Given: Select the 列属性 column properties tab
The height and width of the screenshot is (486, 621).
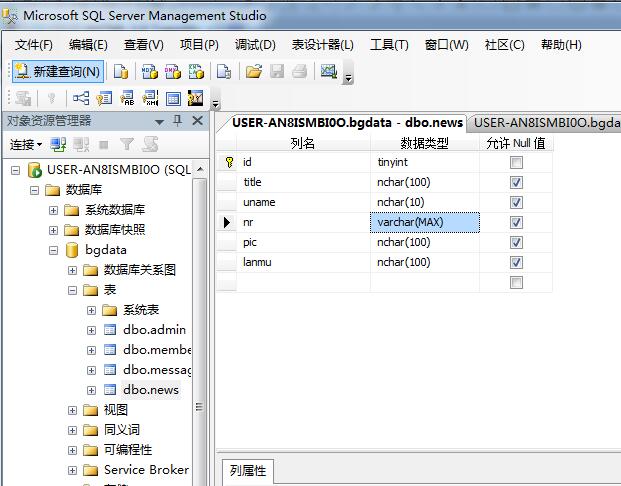Looking at the screenshot, I should click(x=248, y=471).
